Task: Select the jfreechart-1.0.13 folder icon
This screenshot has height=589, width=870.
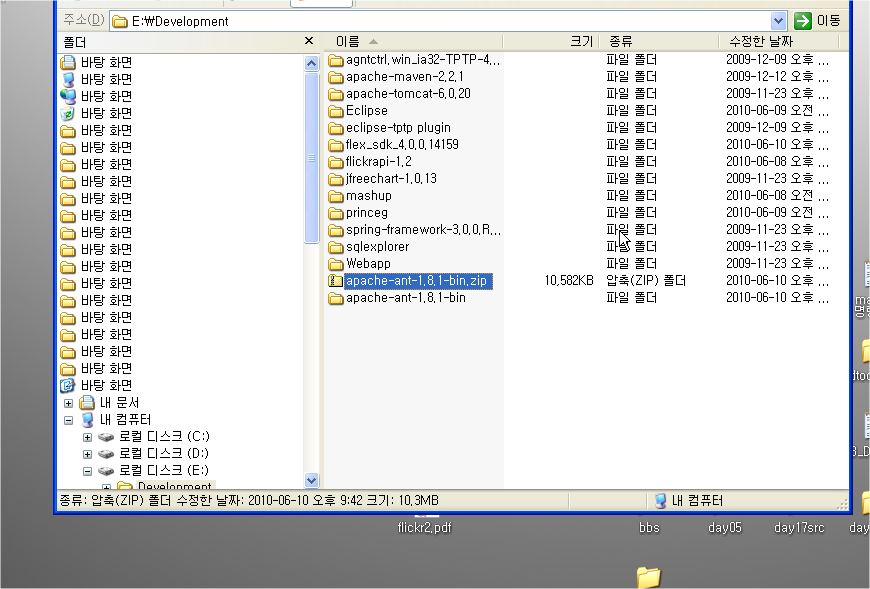Action: point(335,179)
